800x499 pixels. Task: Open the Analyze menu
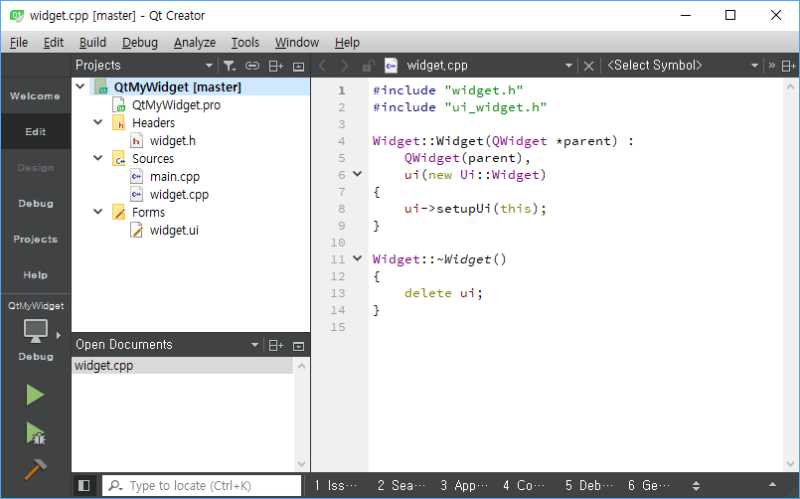pos(194,42)
